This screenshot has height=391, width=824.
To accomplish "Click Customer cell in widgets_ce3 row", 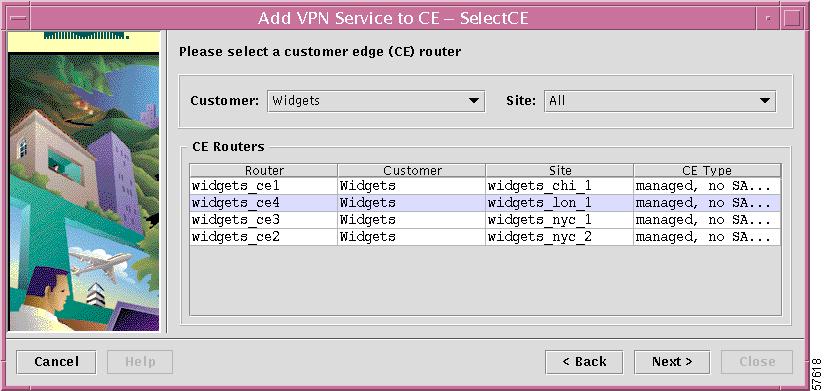I will 412,220.
